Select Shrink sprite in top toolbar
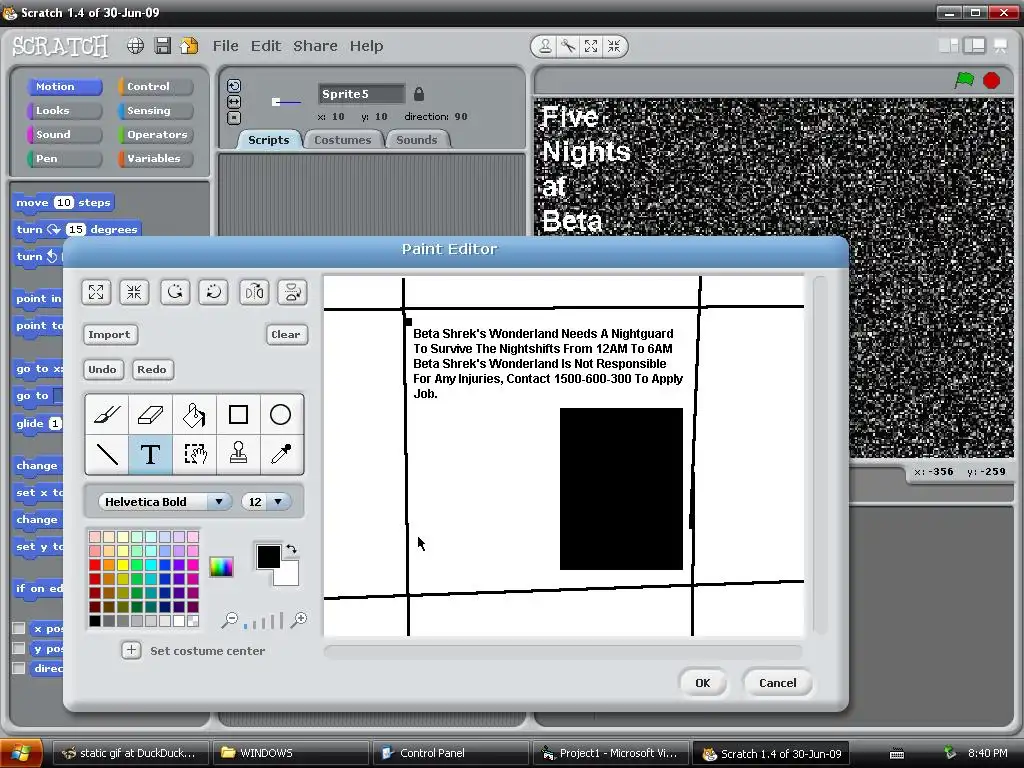1024x768 pixels. tap(614, 46)
